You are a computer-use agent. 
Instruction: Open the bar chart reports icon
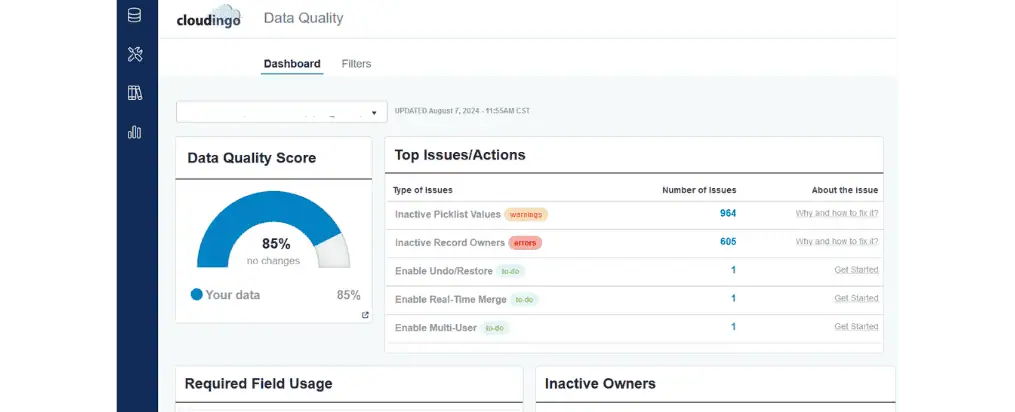(x=135, y=132)
